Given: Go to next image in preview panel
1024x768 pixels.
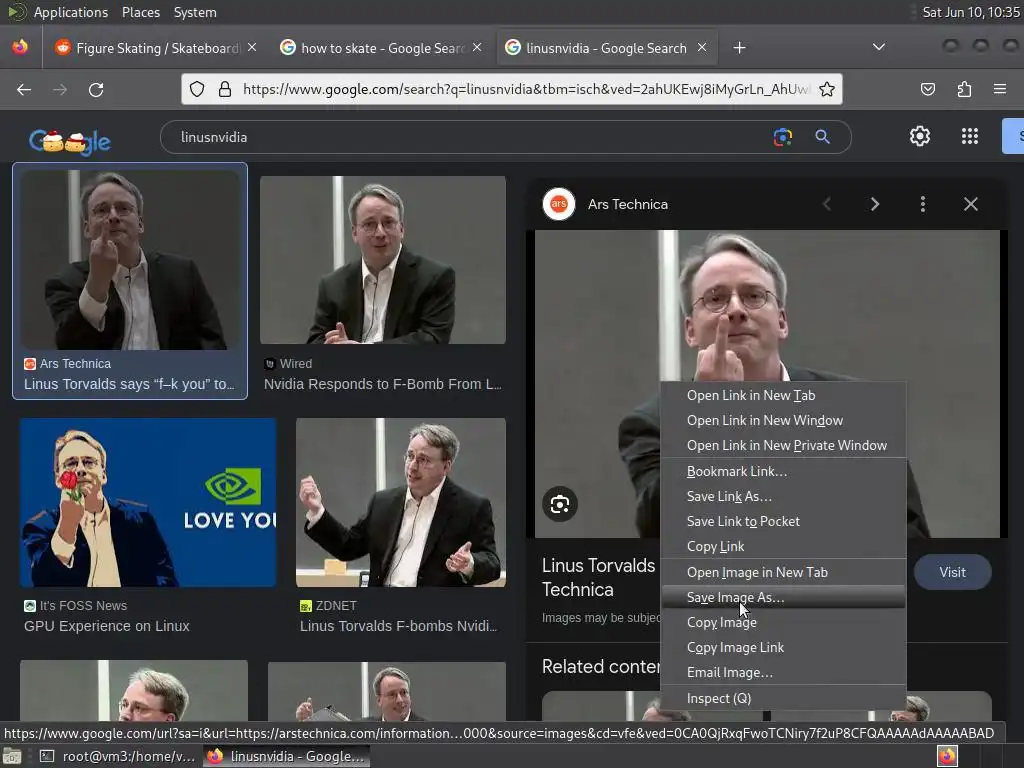Looking at the screenshot, I should point(874,204).
